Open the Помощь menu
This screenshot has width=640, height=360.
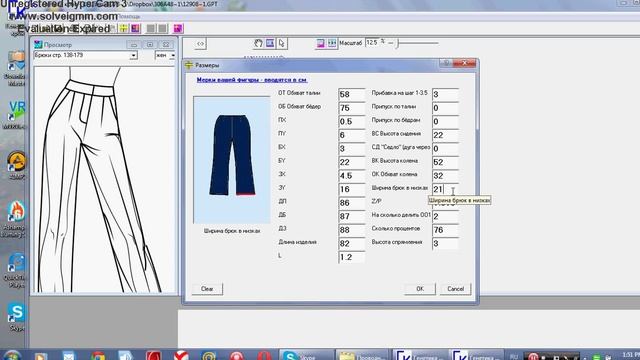[x=130, y=17]
